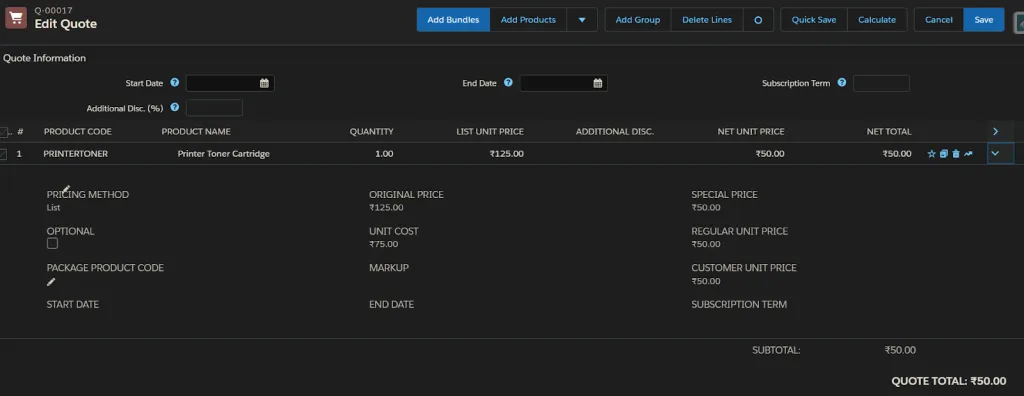Viewport: 1024px width, 396px height.
Task: Click the 1.00 quantity cell
Action: click(383, 154)
